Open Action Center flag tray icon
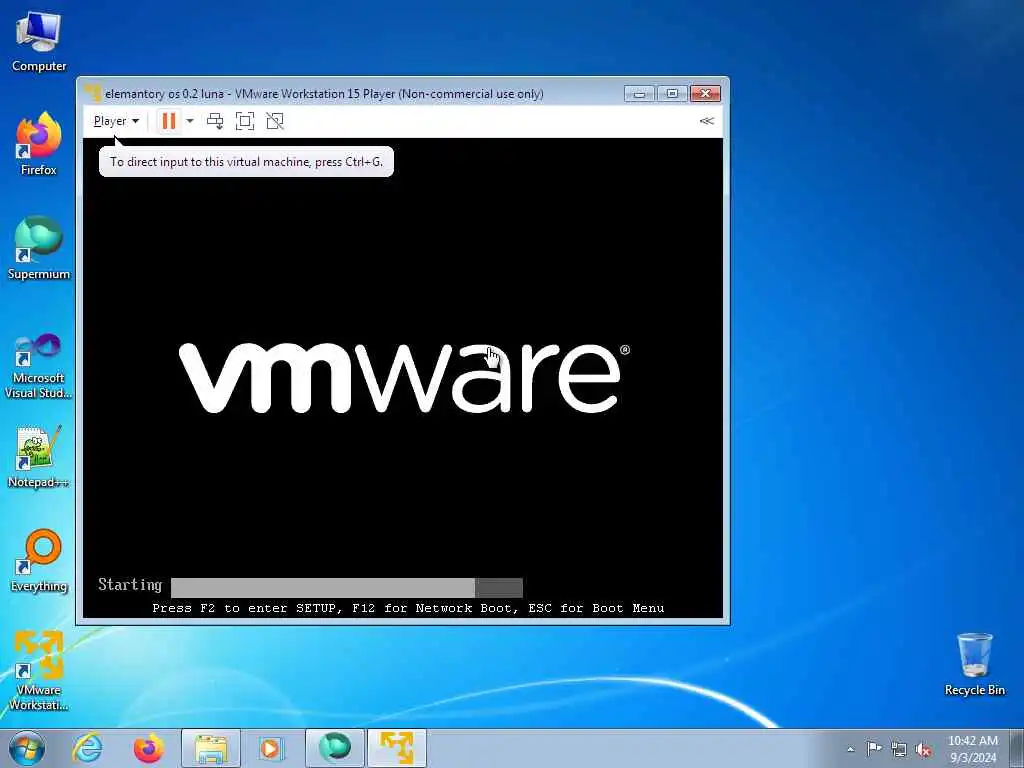 [874, 748]
